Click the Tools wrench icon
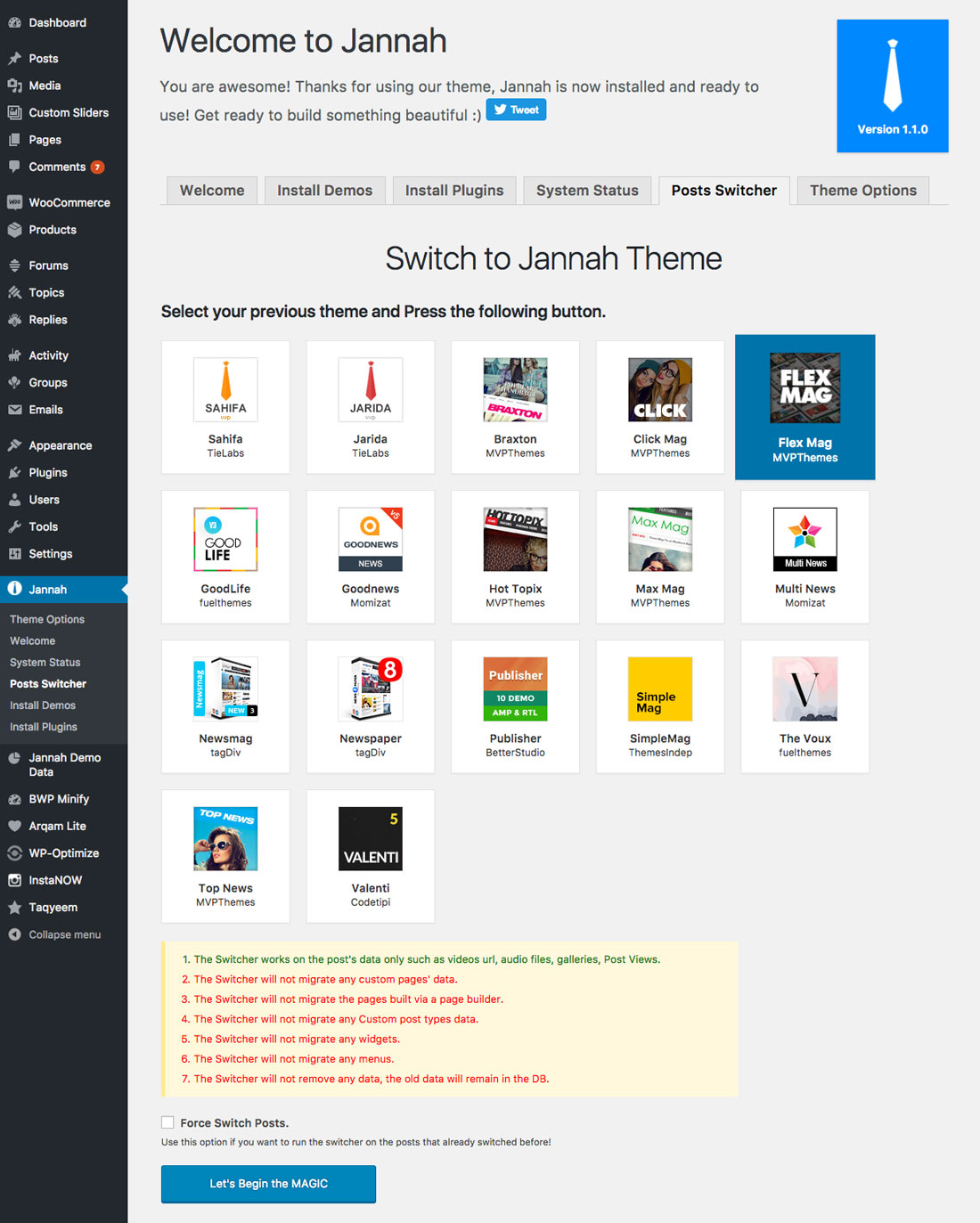 pos(14,526)
